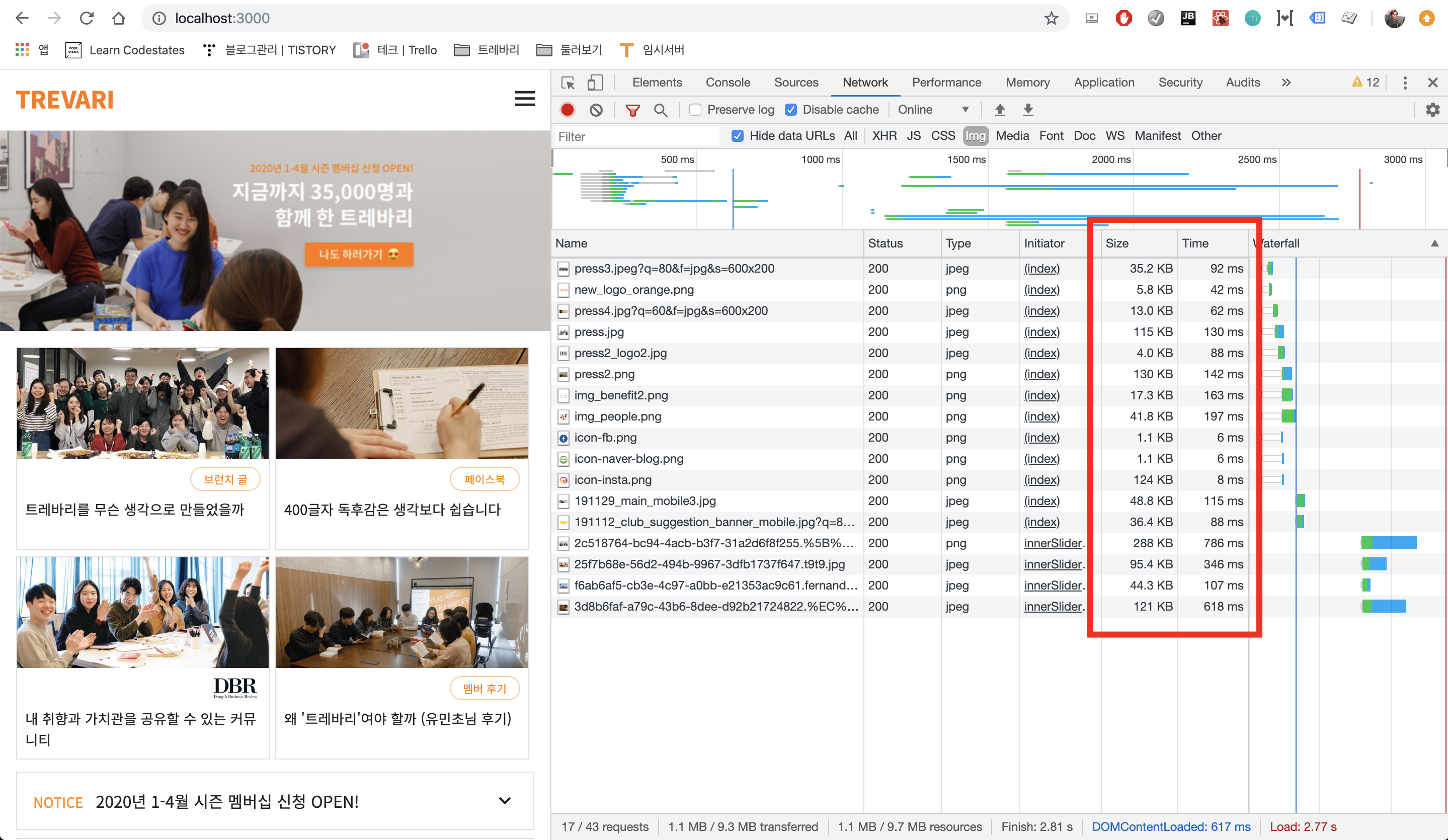Open hamburger menu on Trevari site
The image size is (1448, 840).
click(525, 99)
